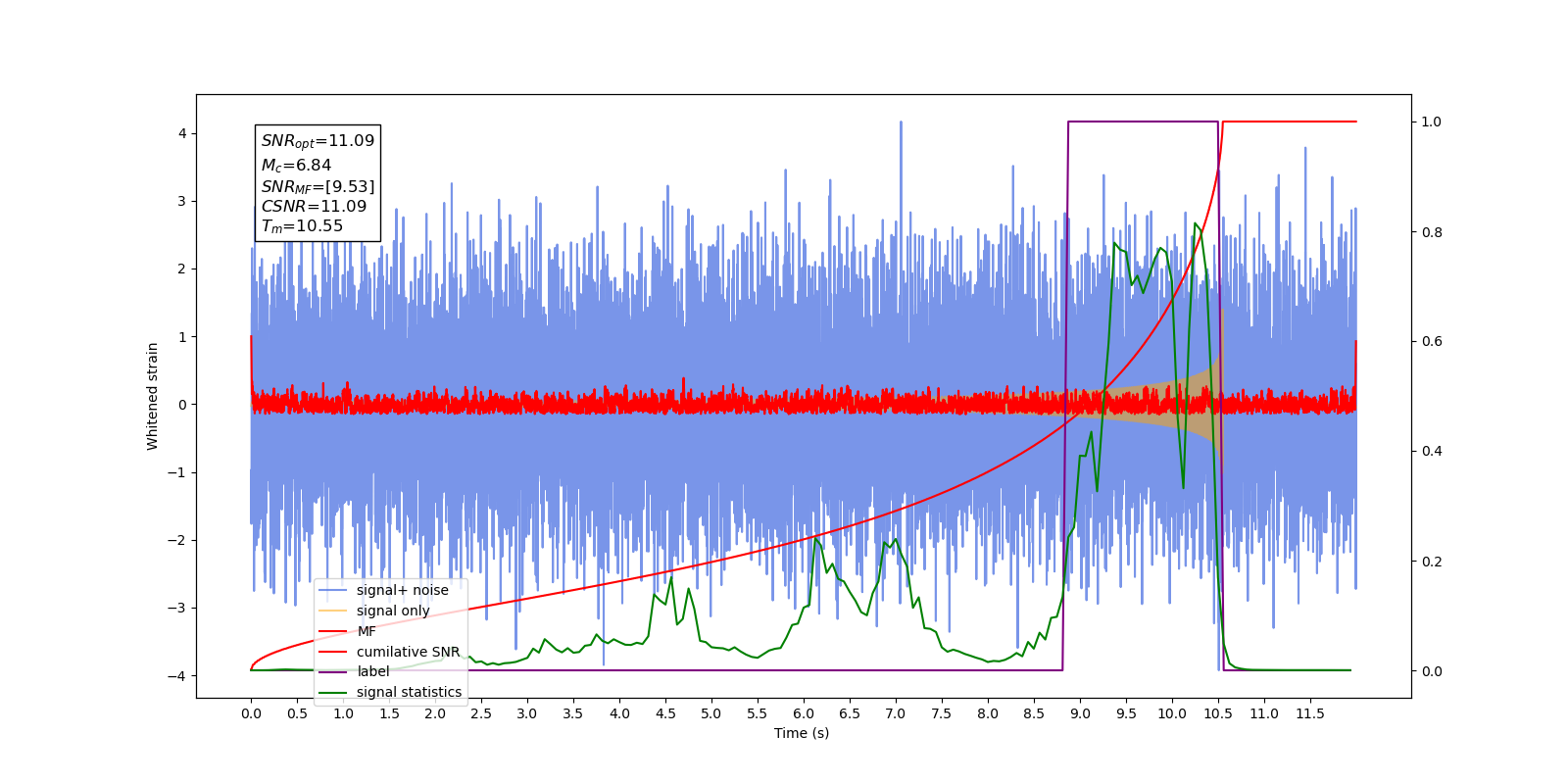
Task: Click the x-axis tick label 11.5
Action: tap(1310, 713)
